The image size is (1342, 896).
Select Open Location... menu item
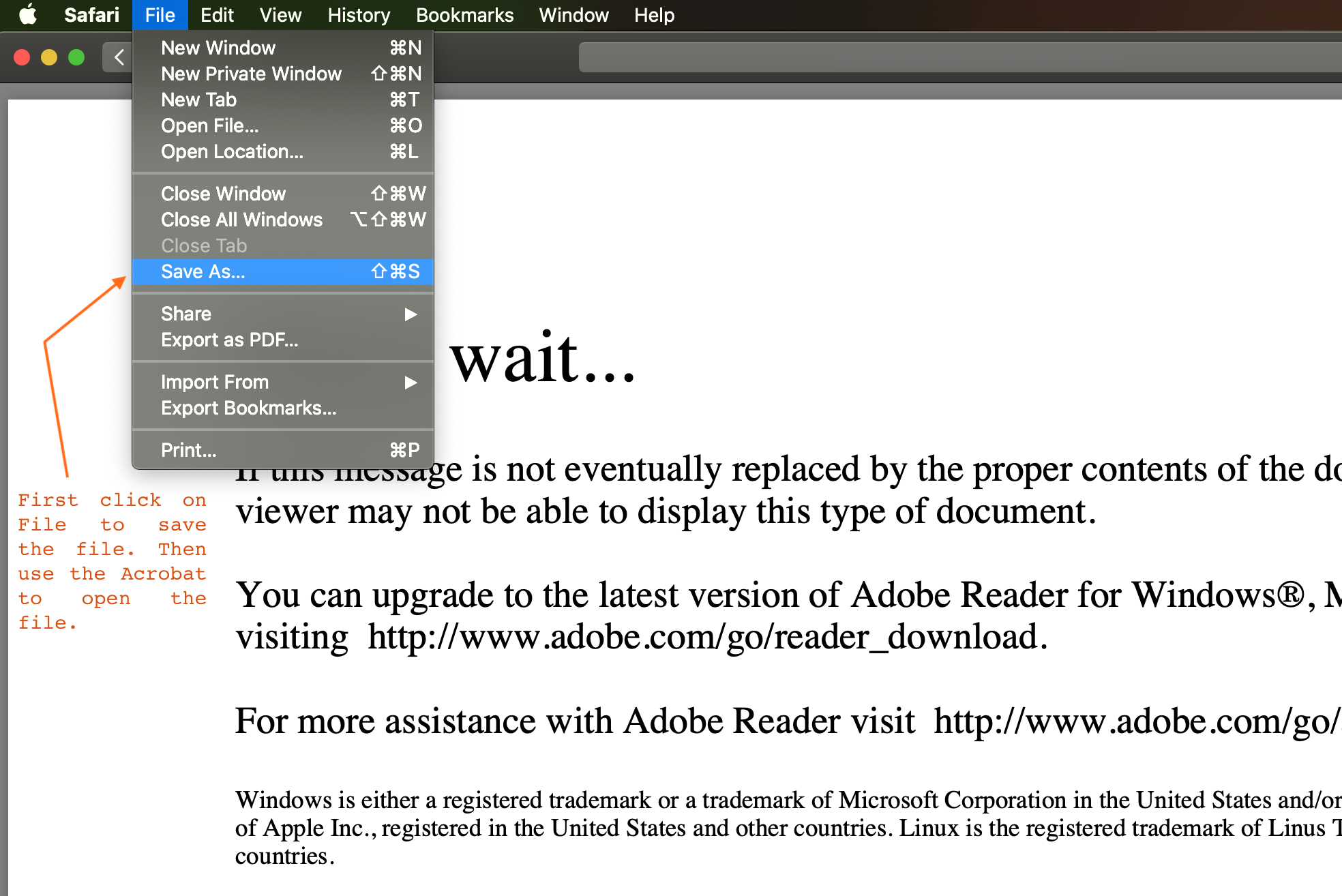tap(232, 151)
